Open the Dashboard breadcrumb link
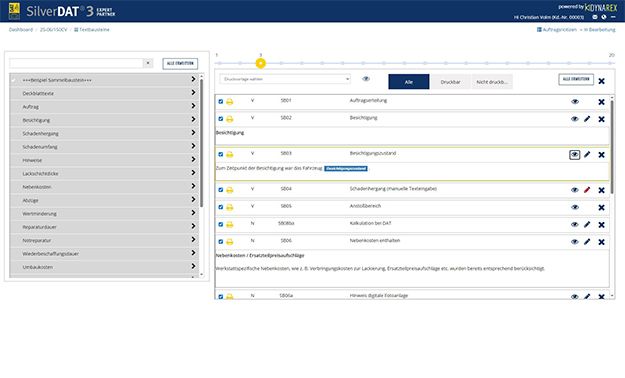This screenshot has height=378, width=625. (x=21, y=30)
